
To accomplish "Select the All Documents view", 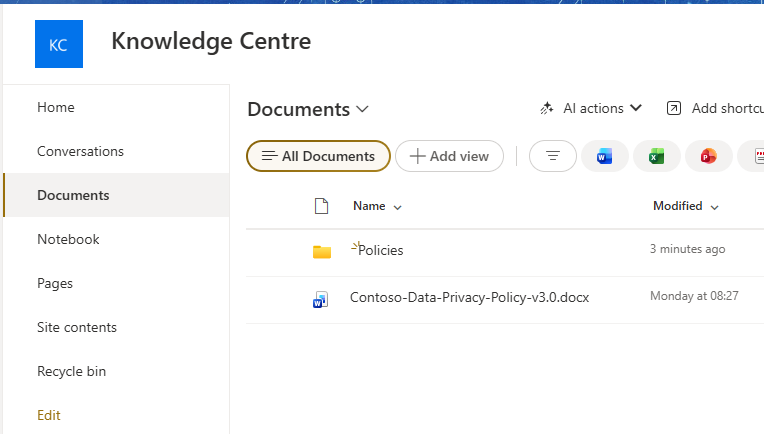I will pyautogui.click(x=318, y=156).
